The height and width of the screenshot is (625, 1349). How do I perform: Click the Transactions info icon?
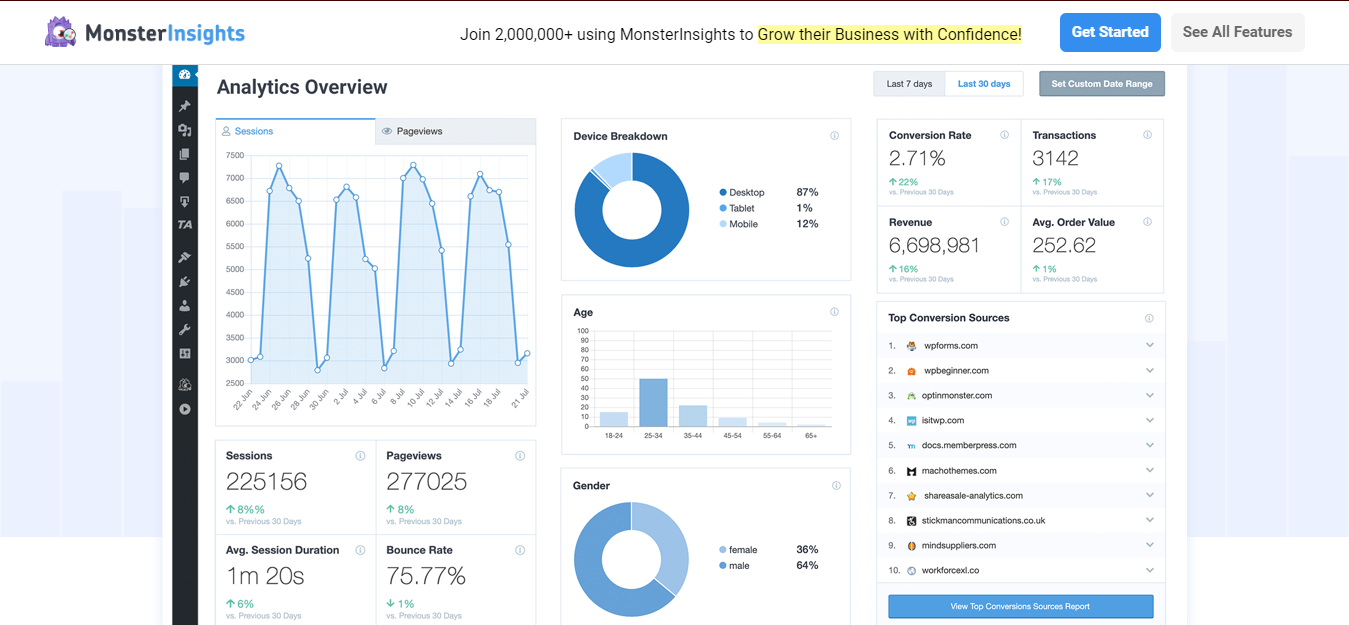[1147, 135]
